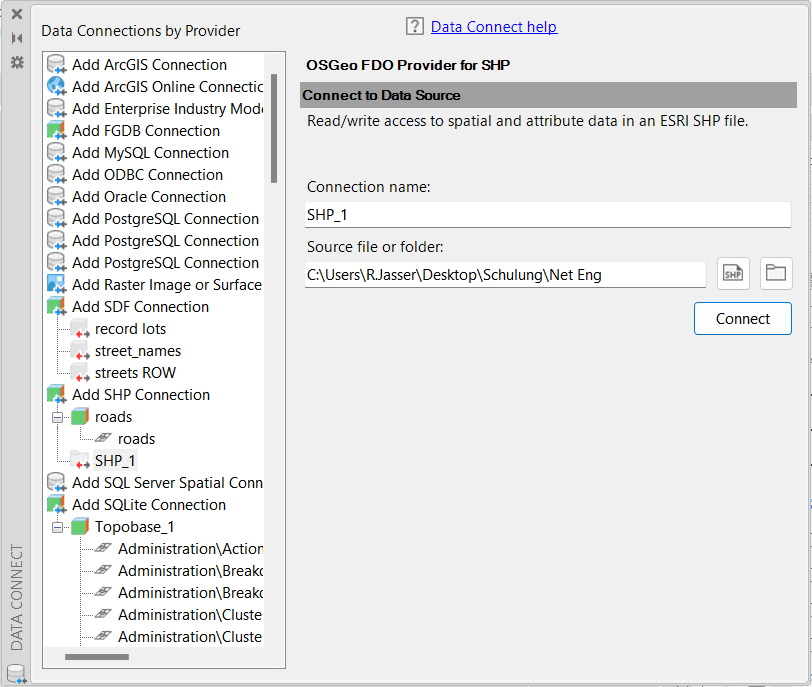The image size is (812, 687).
Task: Click the folder browse icon
Action: coord(776,273)
